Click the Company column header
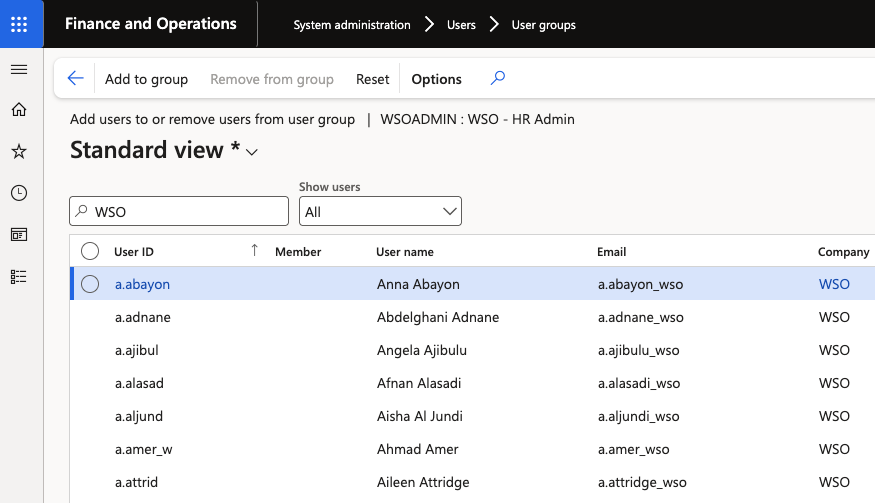The image size is (875, 503). 844,252
